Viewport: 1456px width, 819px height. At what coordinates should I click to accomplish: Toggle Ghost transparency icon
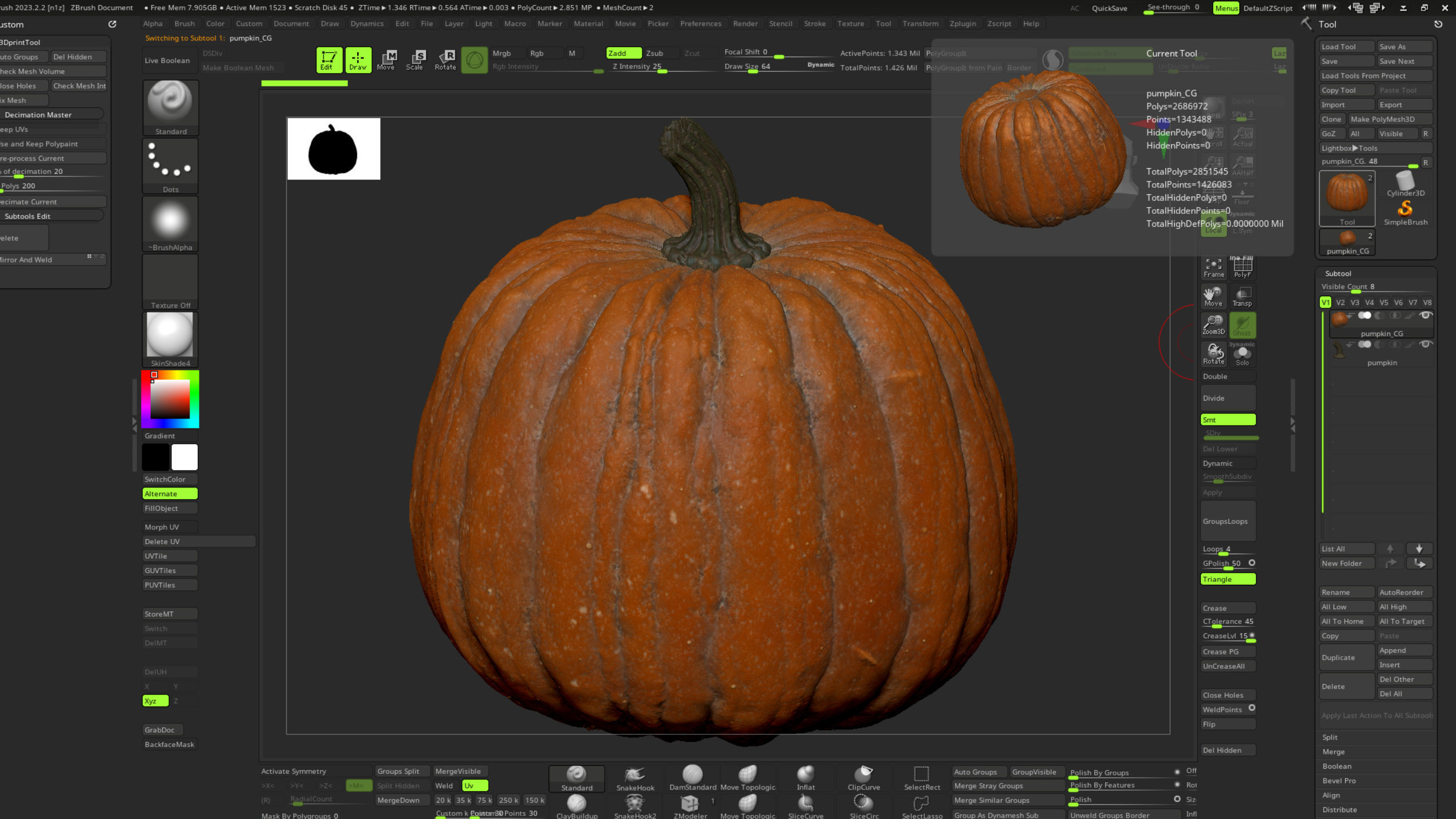tap(1242, 325)
